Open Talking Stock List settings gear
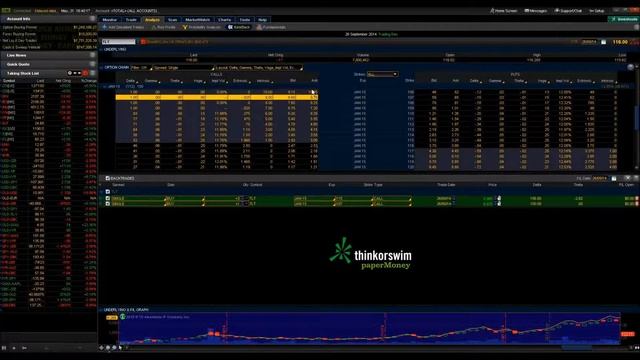 click(70, 73)
